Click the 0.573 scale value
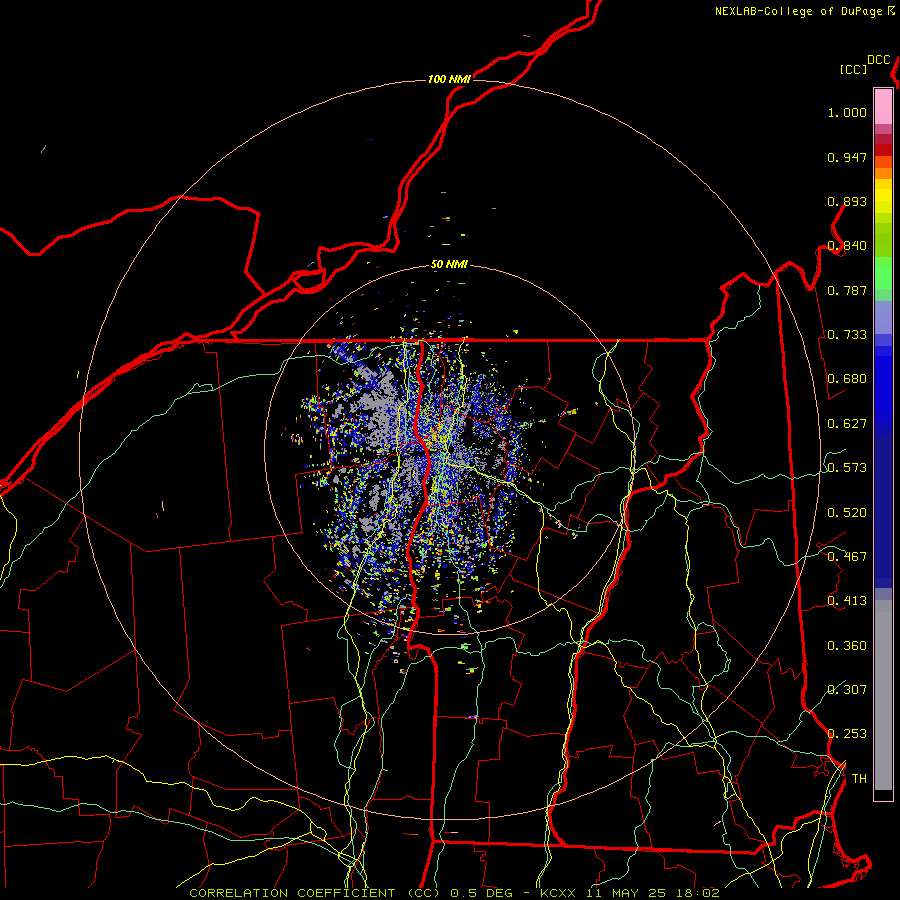900x900 pixels. (847, 468)
